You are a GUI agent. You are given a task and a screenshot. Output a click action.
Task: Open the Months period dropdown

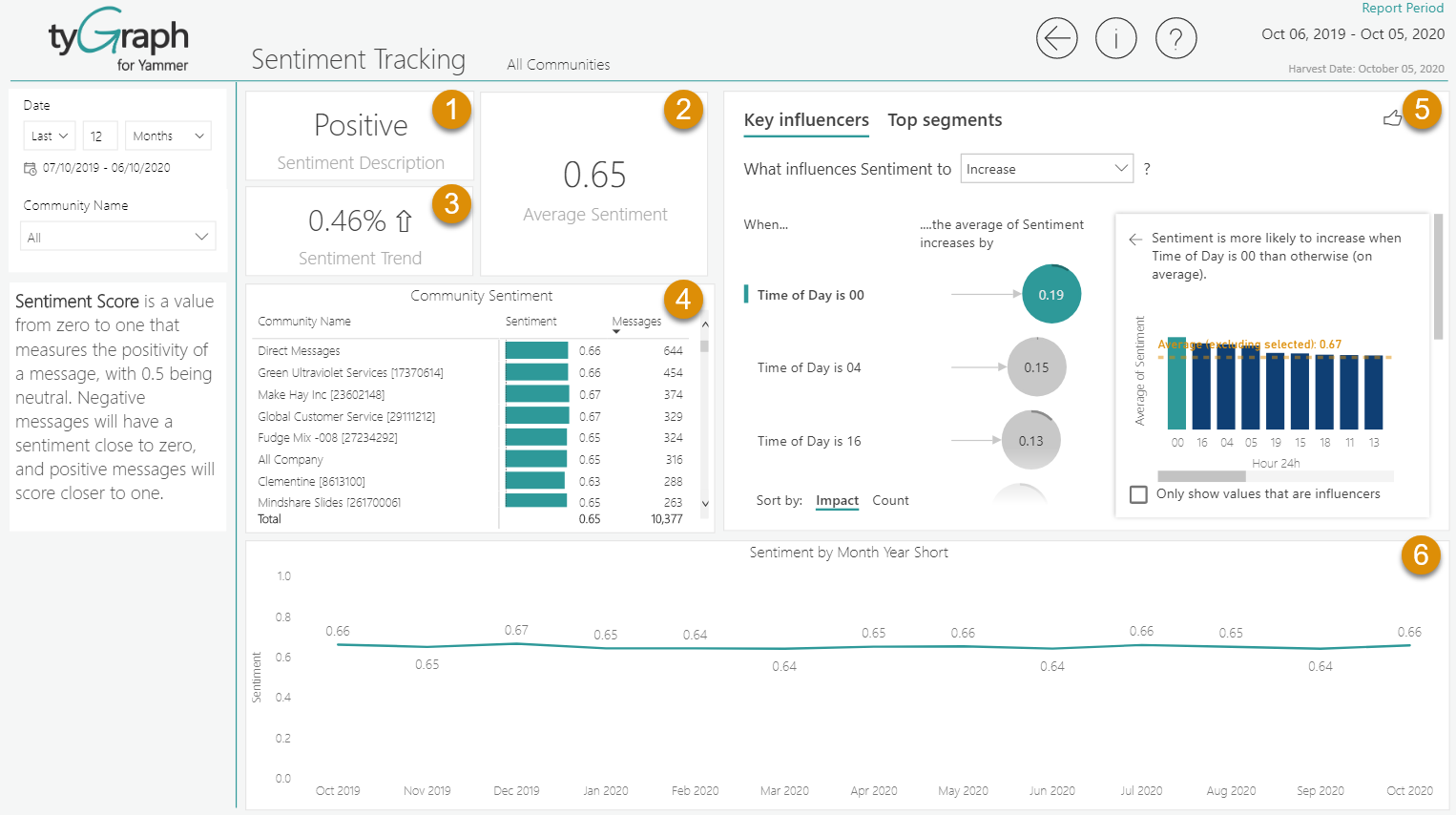tap(168, 136)
